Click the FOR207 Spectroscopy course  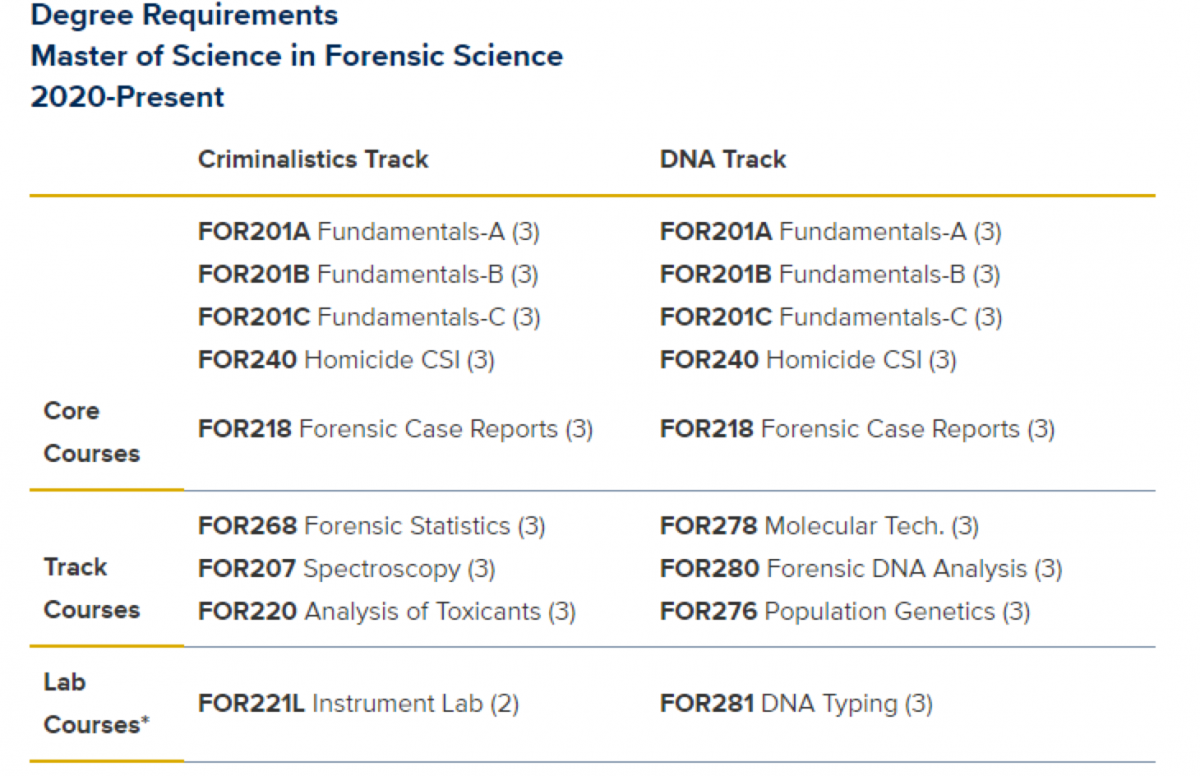tap(347, 569)
